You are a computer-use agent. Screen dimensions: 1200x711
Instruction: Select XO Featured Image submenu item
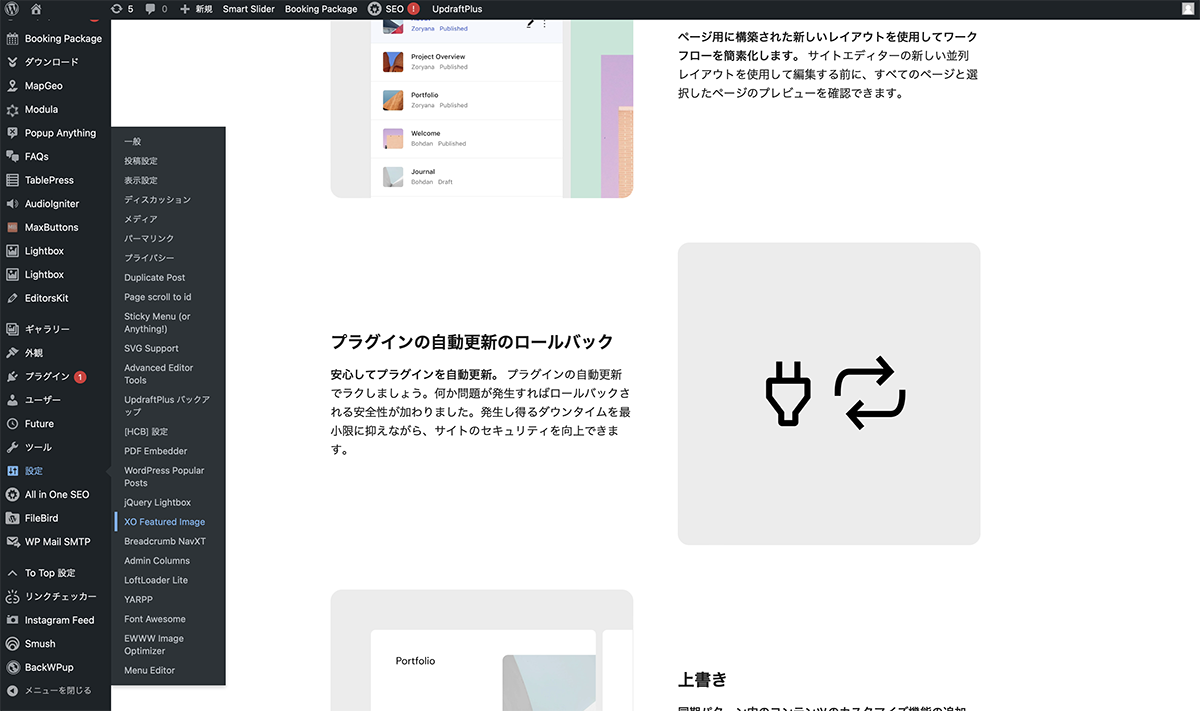[164, 522]
